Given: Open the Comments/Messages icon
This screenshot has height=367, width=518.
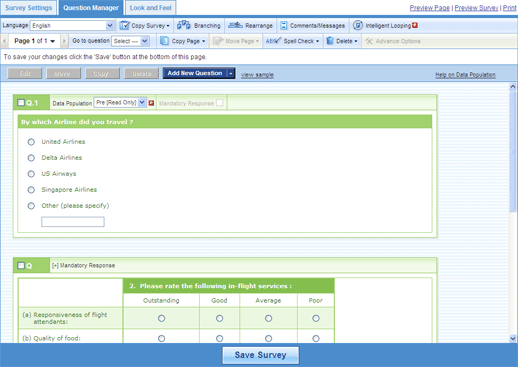Looking at the screenshot, I should pyautogui.click(x=283, y=25).
